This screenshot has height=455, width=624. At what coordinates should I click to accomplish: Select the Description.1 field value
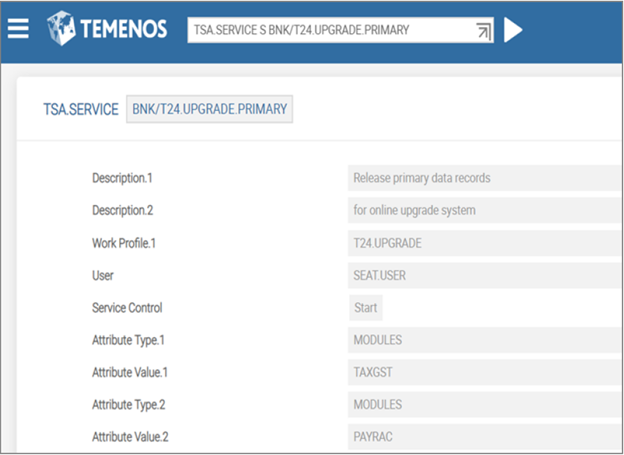point(480,178)
